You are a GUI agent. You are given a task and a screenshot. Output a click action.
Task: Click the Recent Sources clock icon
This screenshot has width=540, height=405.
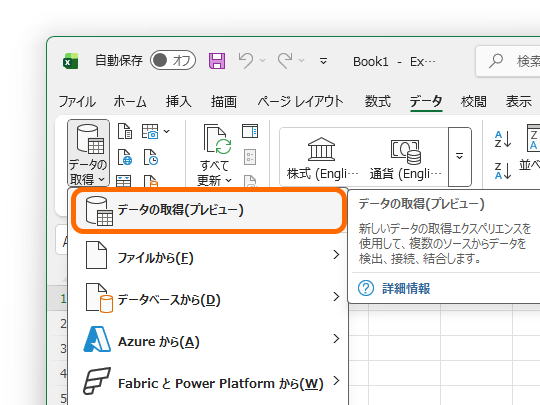coord(151,157)
